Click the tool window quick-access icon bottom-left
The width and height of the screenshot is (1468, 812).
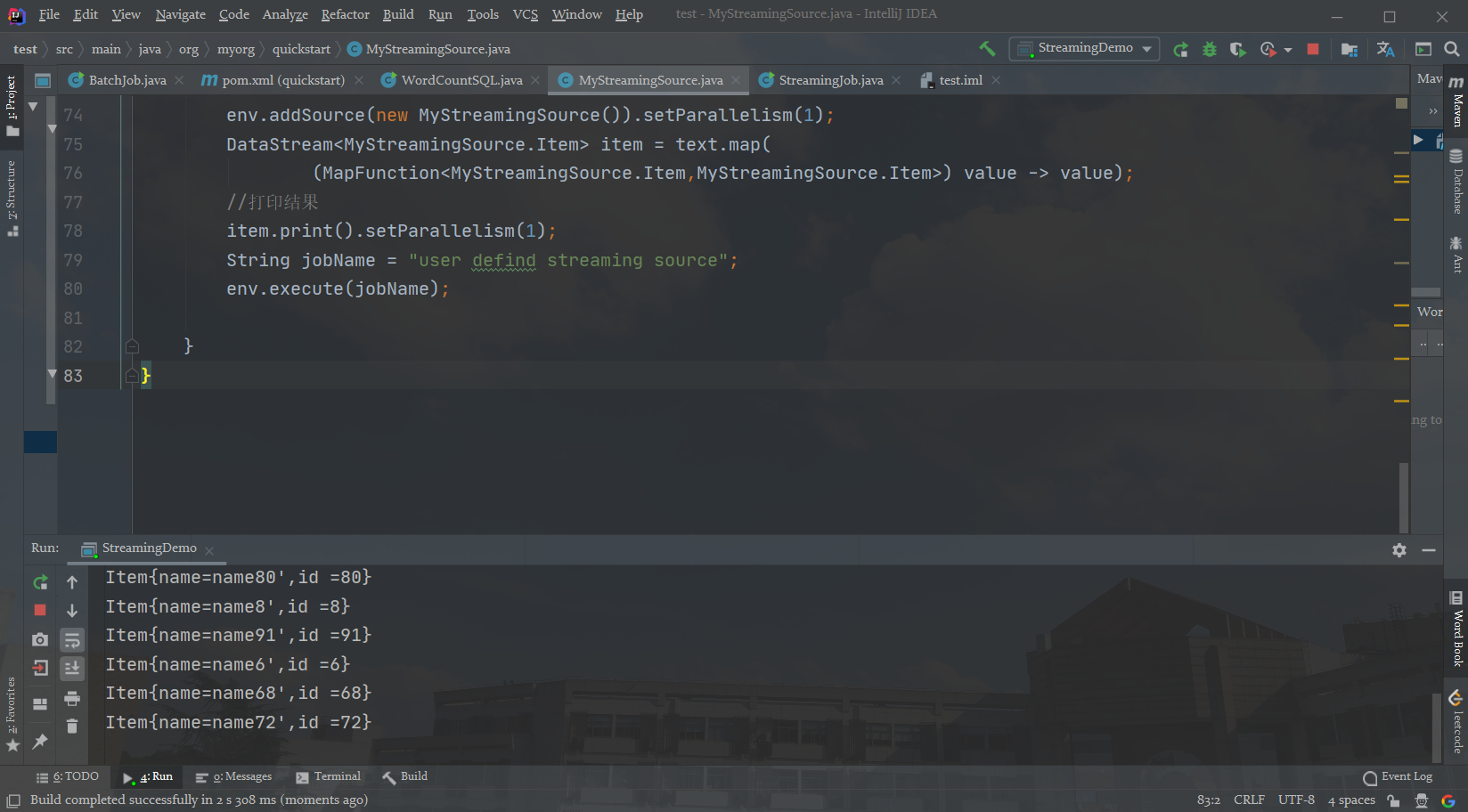tap(12, 800)
